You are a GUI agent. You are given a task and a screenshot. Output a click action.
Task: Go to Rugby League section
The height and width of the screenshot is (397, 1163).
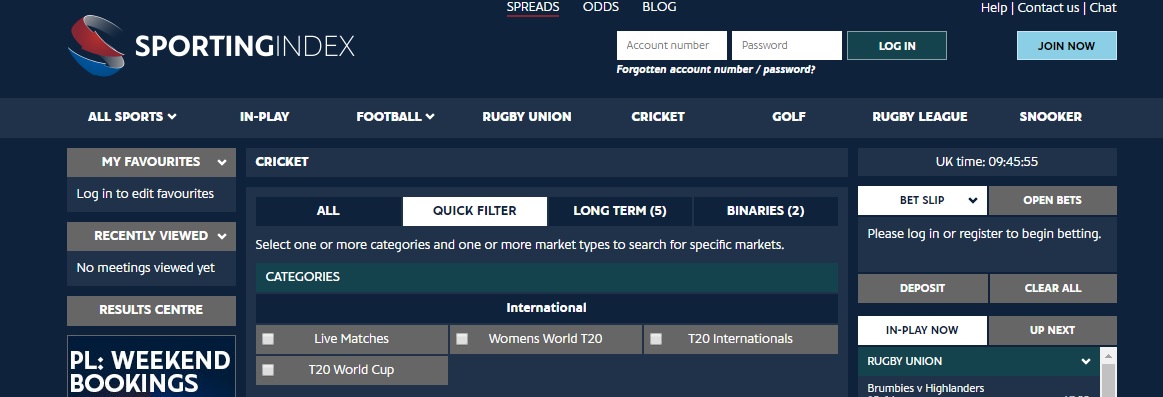point(920,117)
